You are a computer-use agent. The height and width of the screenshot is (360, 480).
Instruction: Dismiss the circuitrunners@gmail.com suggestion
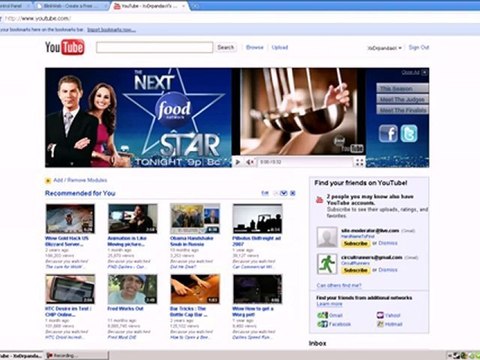pyautogui.click(x=388, y=270)
